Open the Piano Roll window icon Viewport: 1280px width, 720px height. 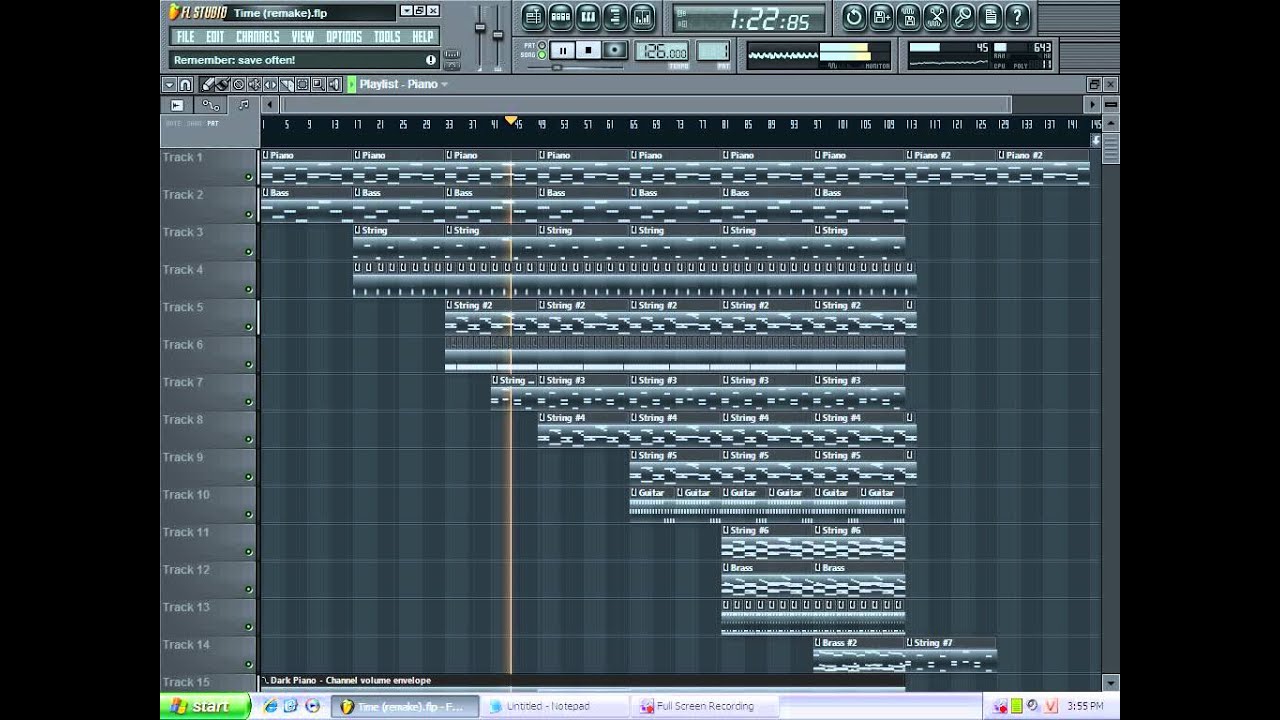588,17
